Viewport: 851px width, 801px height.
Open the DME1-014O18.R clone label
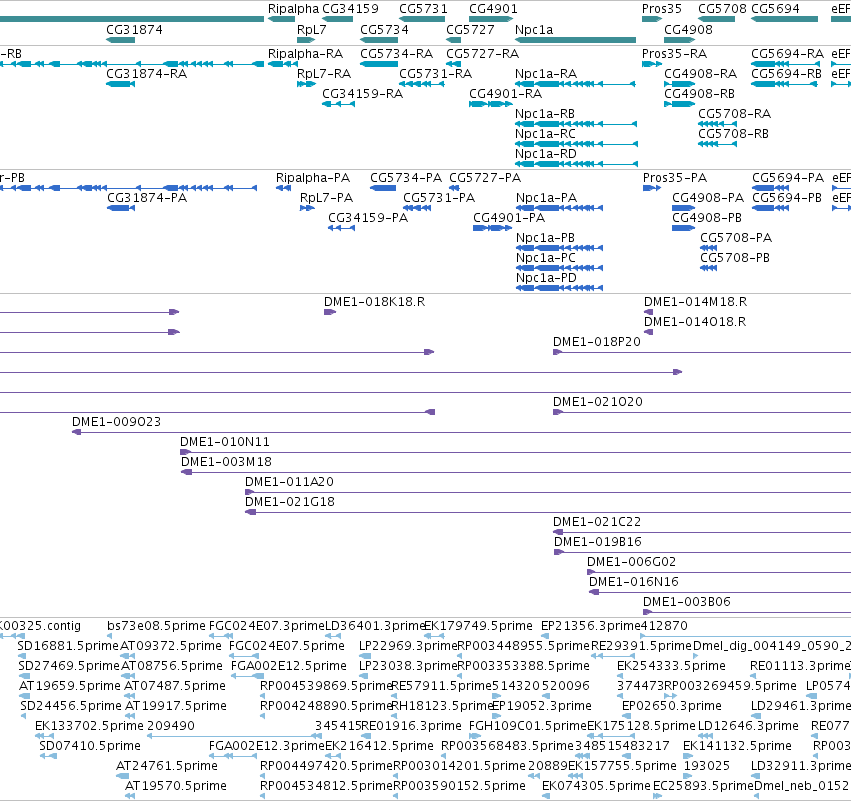(x=695, y=322)
